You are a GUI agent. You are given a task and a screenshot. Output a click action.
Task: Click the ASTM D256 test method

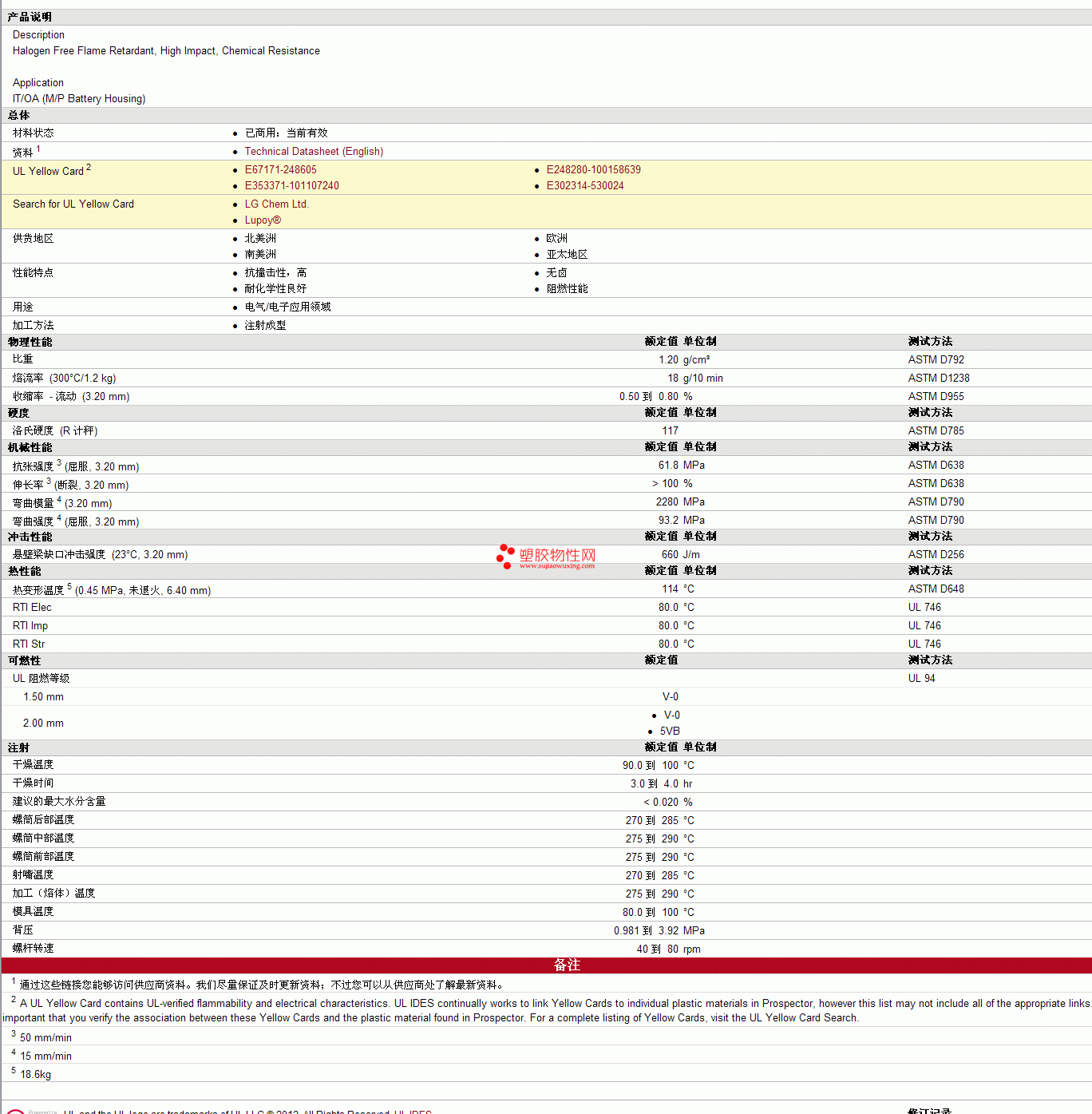[936, 555]
